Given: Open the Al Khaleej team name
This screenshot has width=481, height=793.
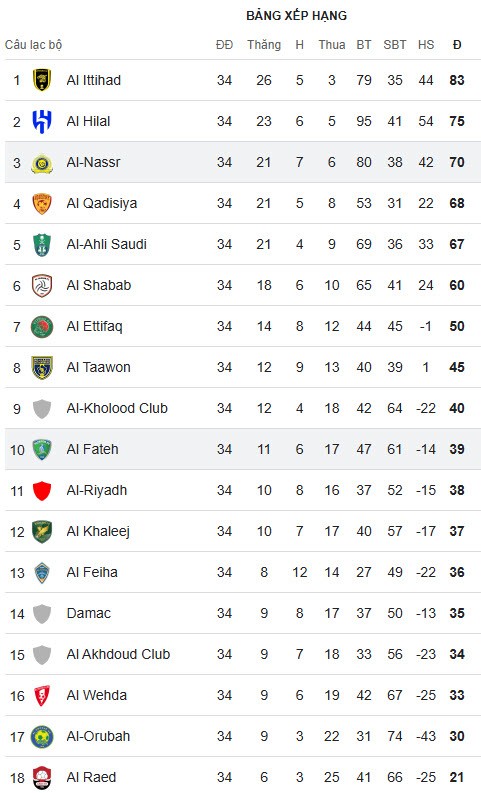Looking at the screenshot, I should click(98, 531).
